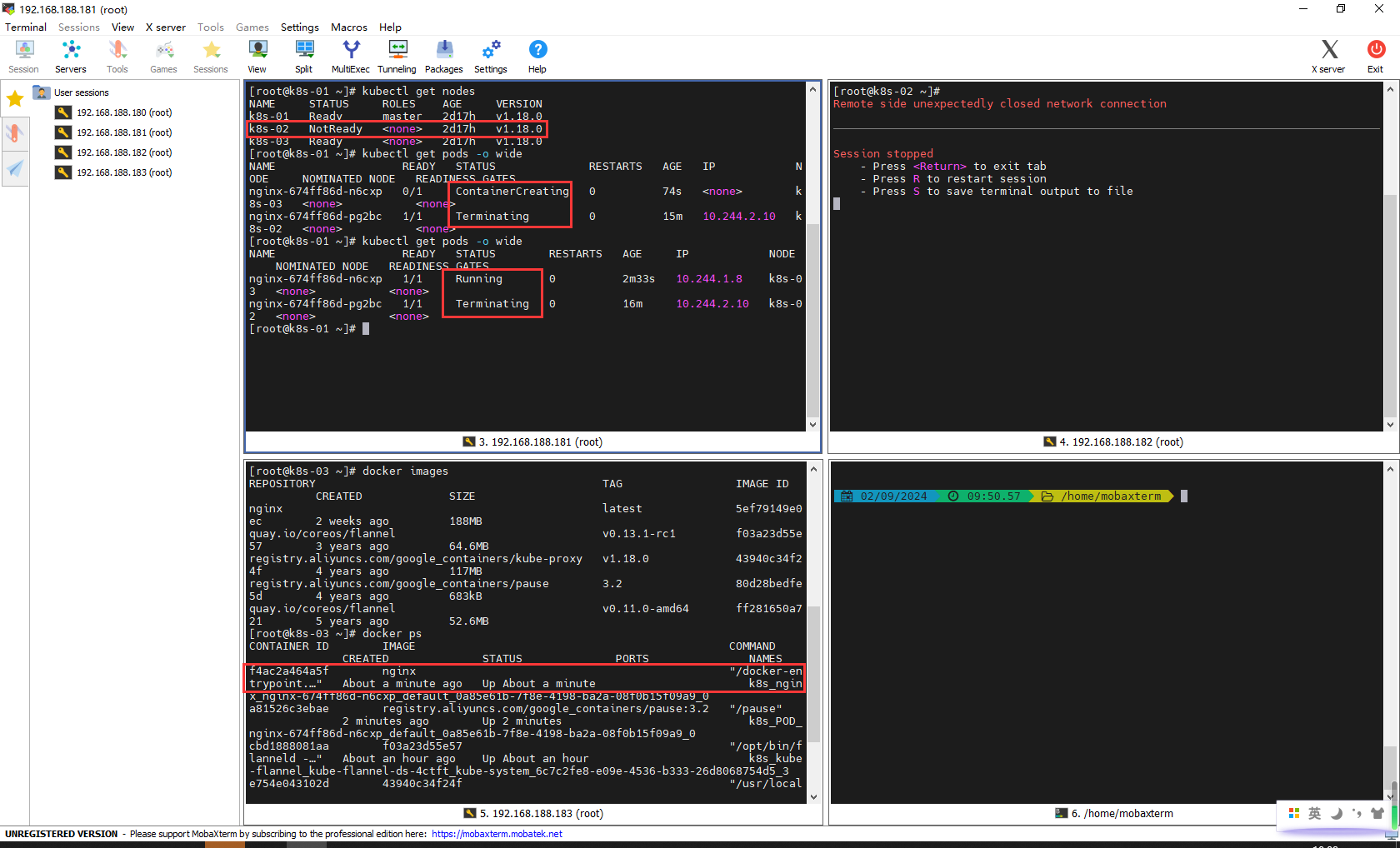Click scroll-down arrow in k8s-02 terminal

[x=1389, y=425]
